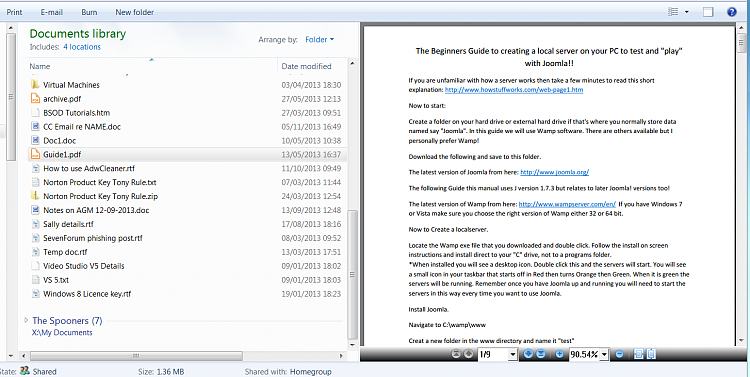The image size is (750, 377).
Task: Select the How to use AdwCleaner.rtf icon
Action: click(x=35, y=168)
